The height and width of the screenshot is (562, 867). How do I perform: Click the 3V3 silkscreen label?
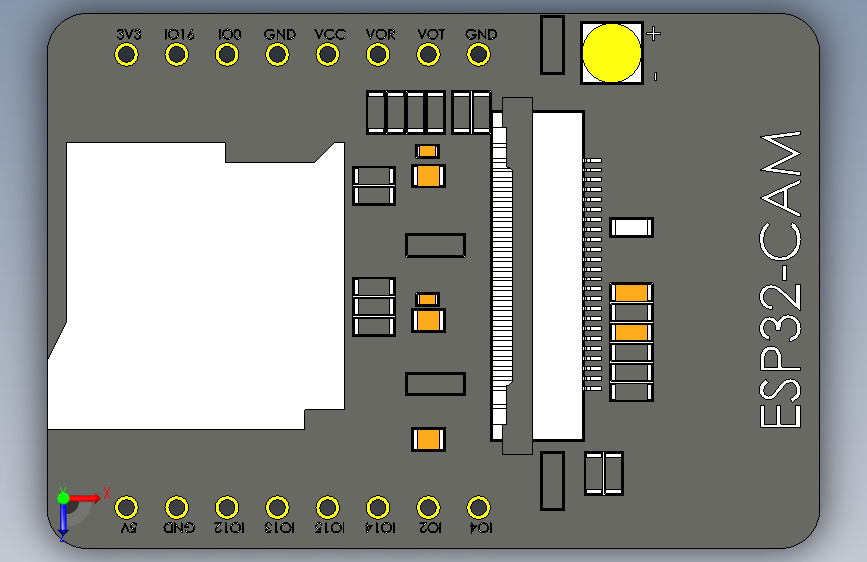129,34
